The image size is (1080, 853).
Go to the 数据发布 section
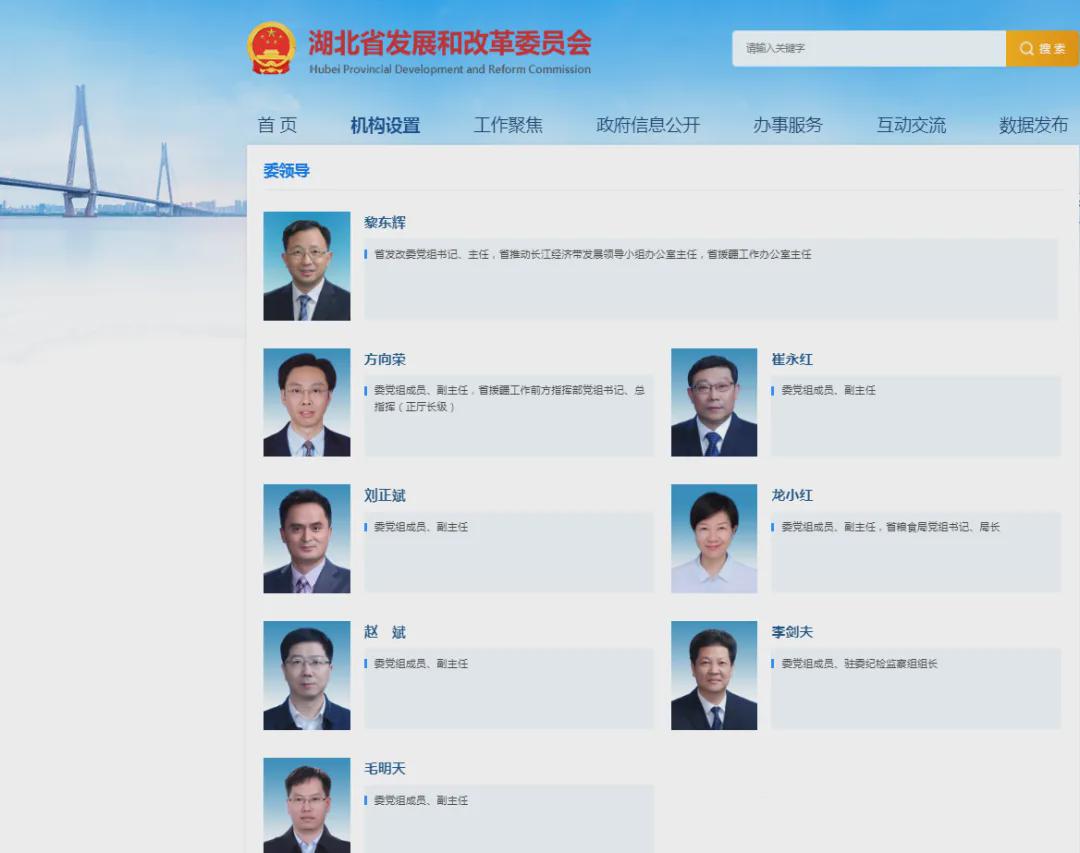pyautogui.click(x=1033, y=125)
